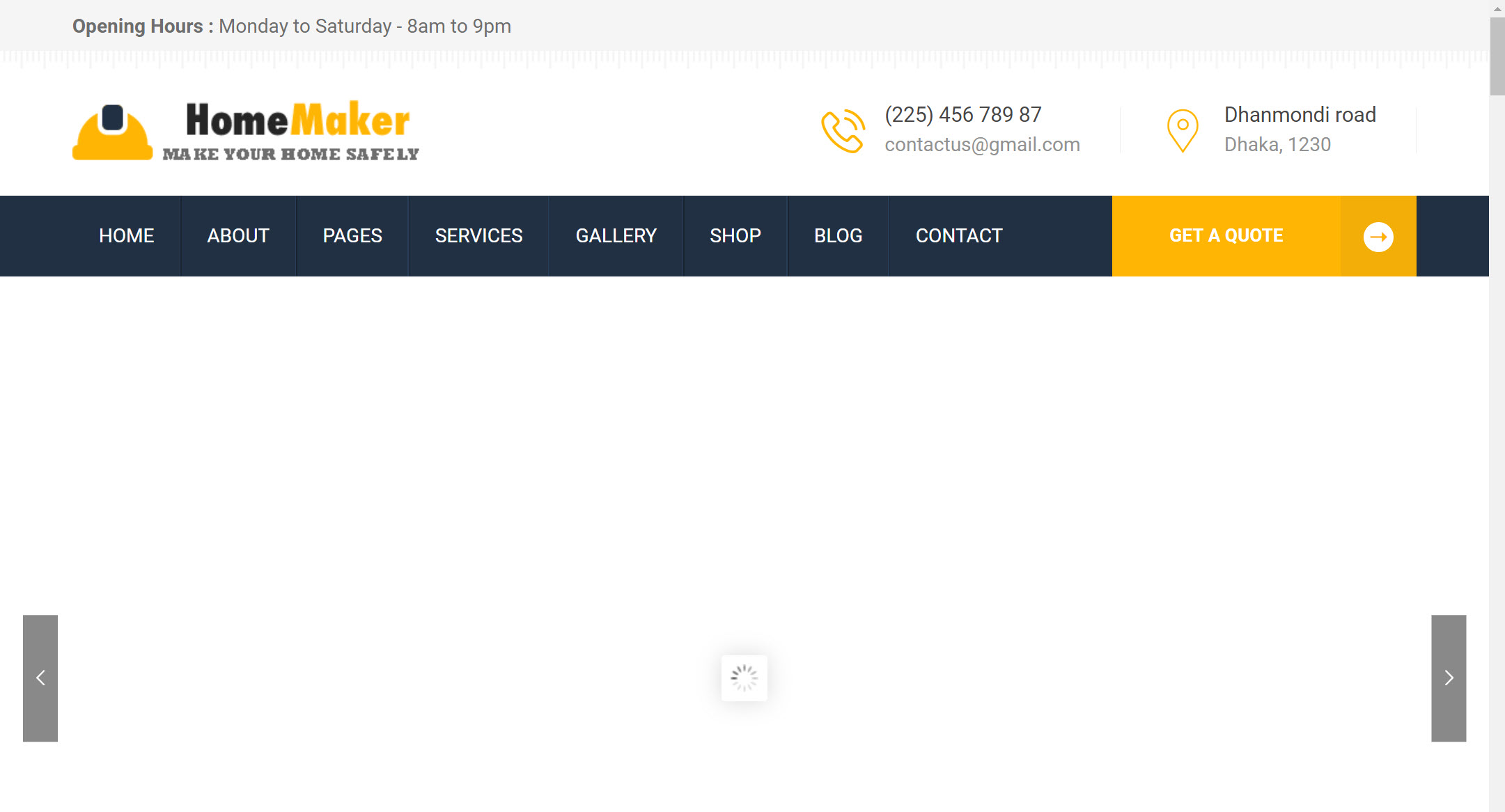Click the HomeMaker helmet logo icon
This screenshot has width=1505, height=812.
point(112,132)
